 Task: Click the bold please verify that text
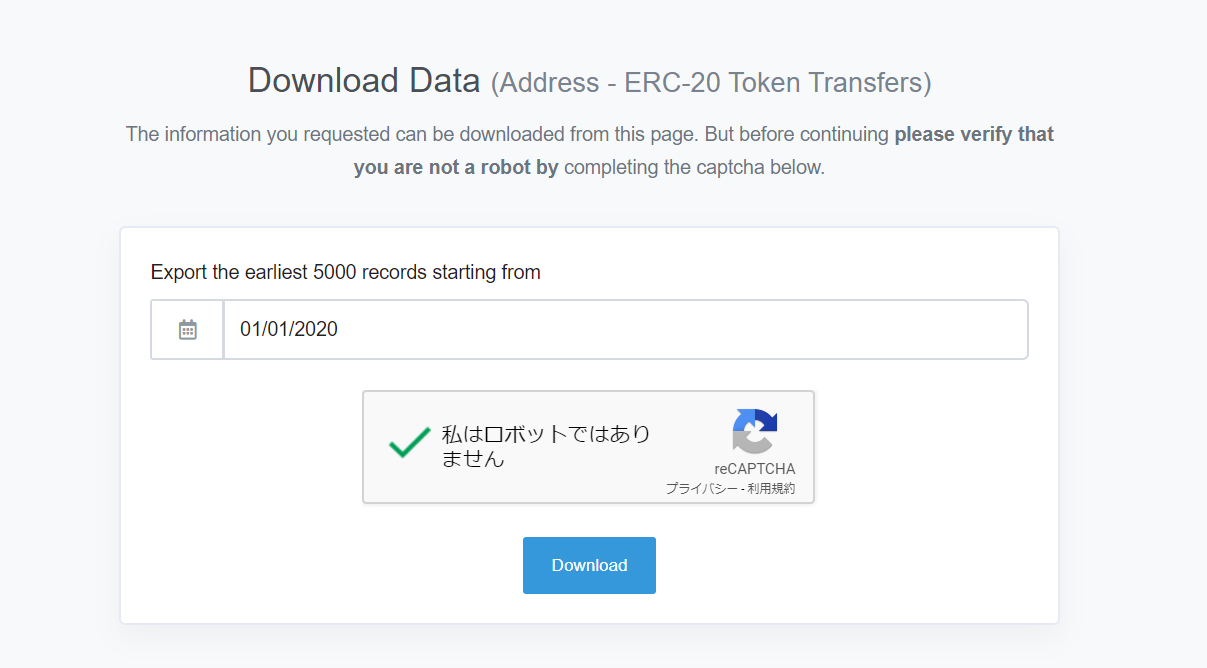coord(974,134)
